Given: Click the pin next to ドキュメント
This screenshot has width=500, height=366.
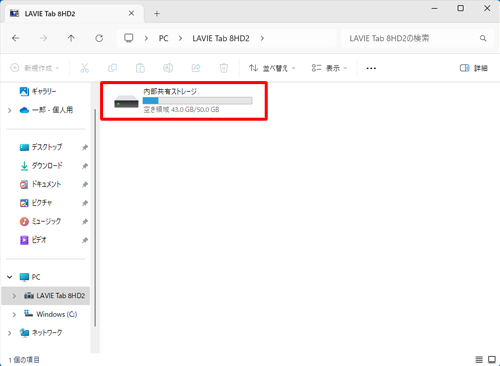Looking at the screenshot, I should pos(85,184).
